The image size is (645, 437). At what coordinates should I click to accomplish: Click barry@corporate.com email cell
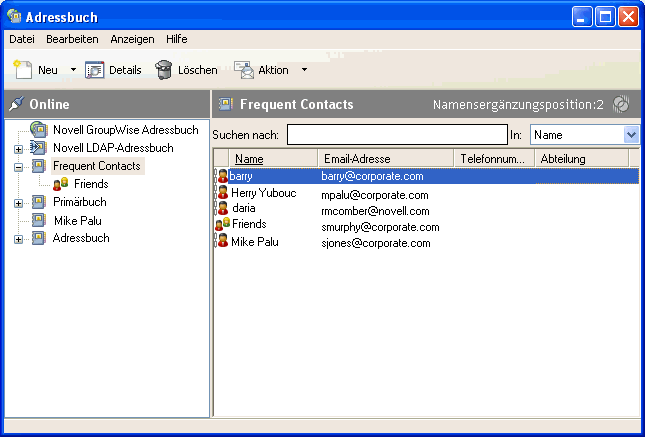click(x=372, y=176)
